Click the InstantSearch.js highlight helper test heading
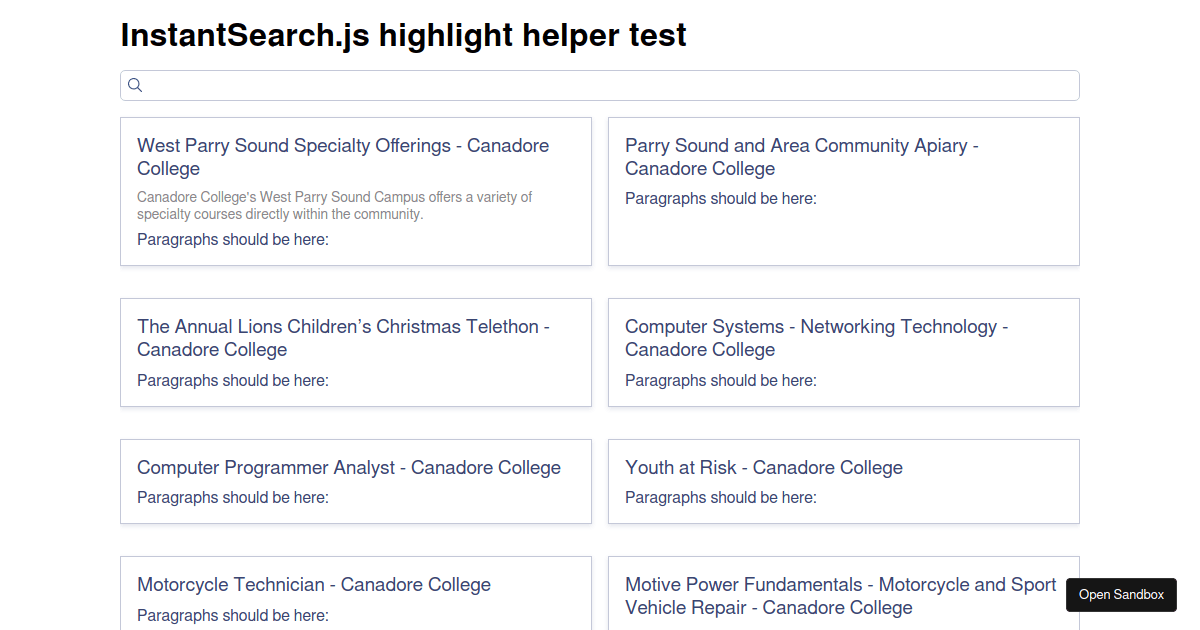1200x630 pixels. point(403,35)
